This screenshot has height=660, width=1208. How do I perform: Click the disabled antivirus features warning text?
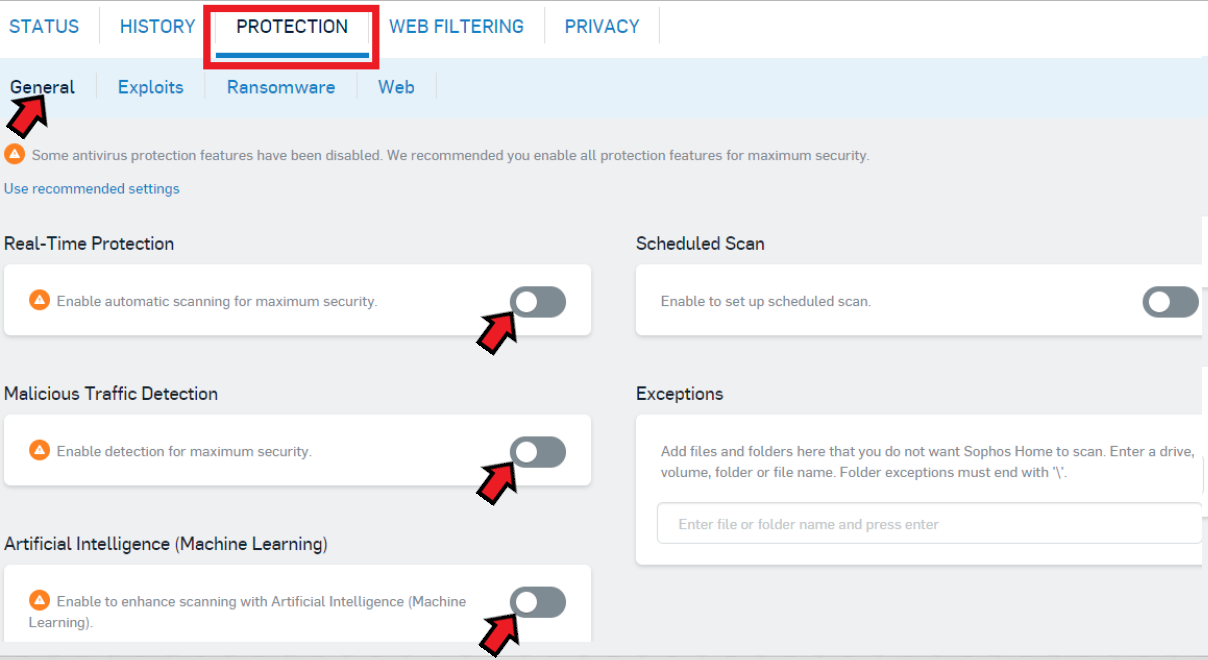click(x=450, y=156)
